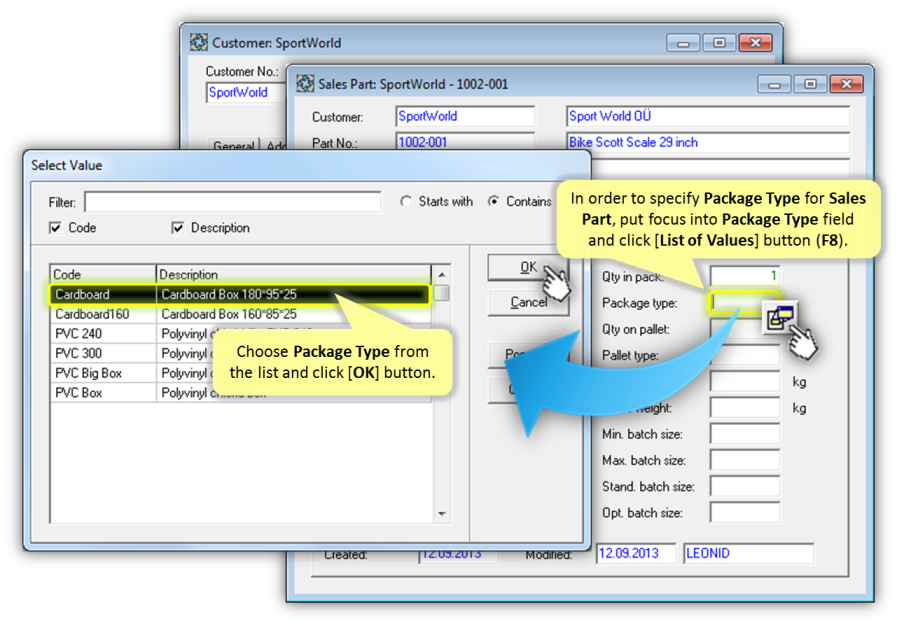Click the Part No. field 1002-001
The image size is (897, 625).
click(x=465, y=142)
